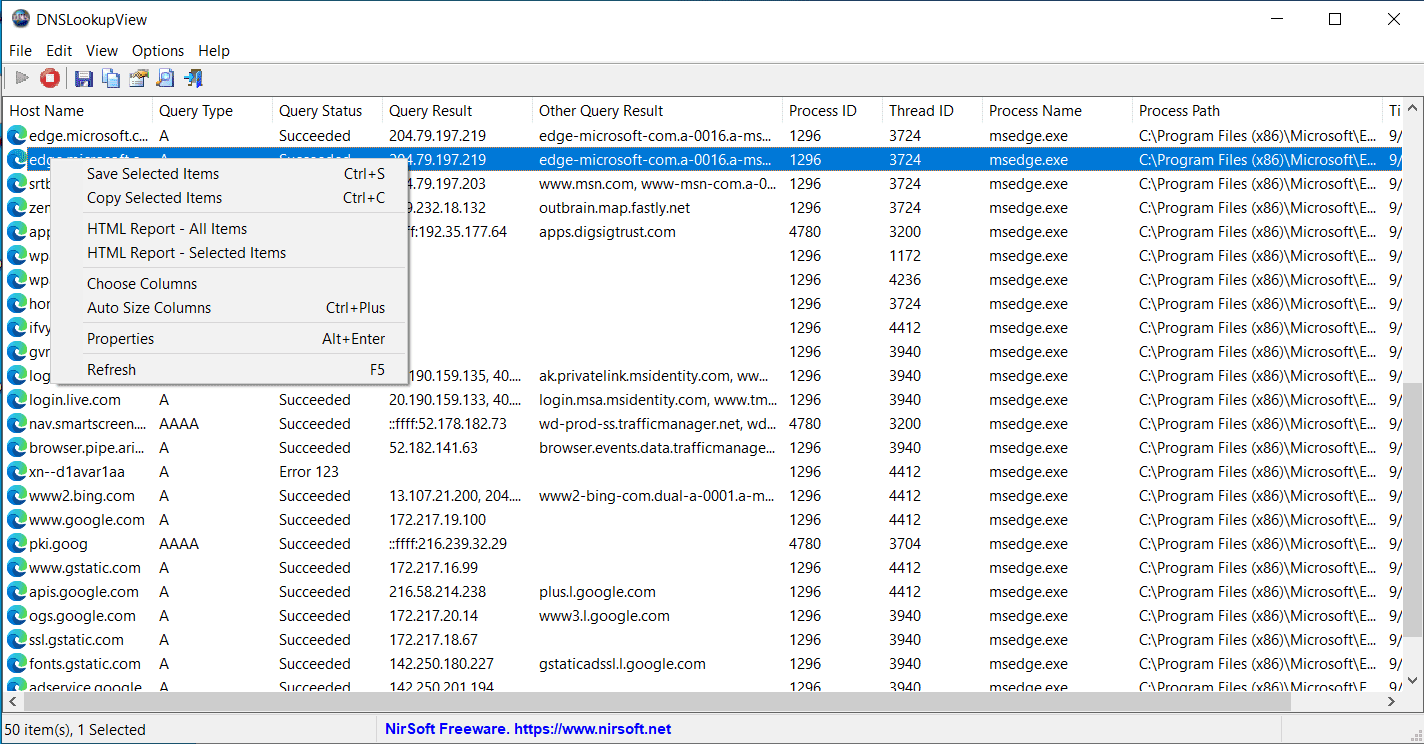Click the horizontal scrollbar thumb
The height and width of the screenshot is (744, 1424).
[656, 703]
